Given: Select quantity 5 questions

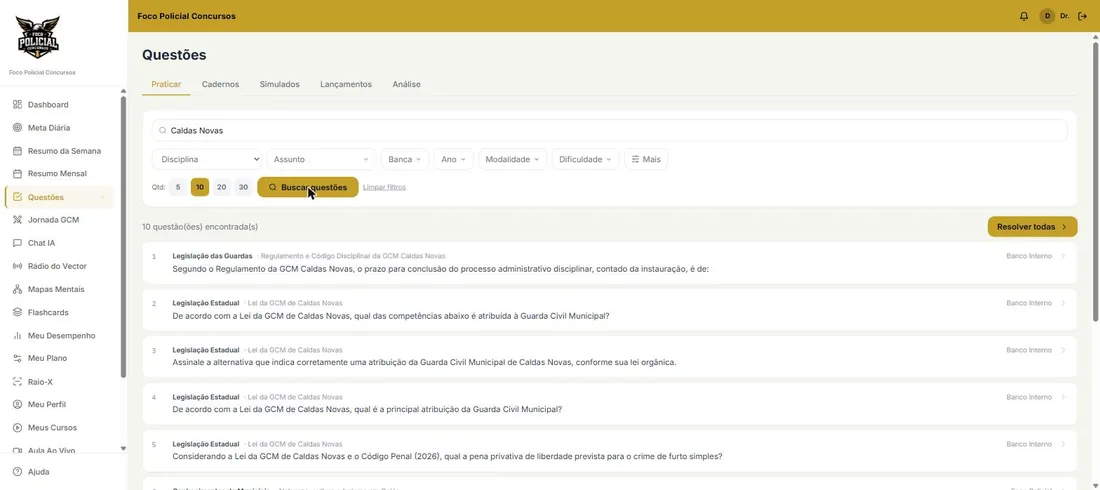Looking at the screenshot, I should (178, 187).
